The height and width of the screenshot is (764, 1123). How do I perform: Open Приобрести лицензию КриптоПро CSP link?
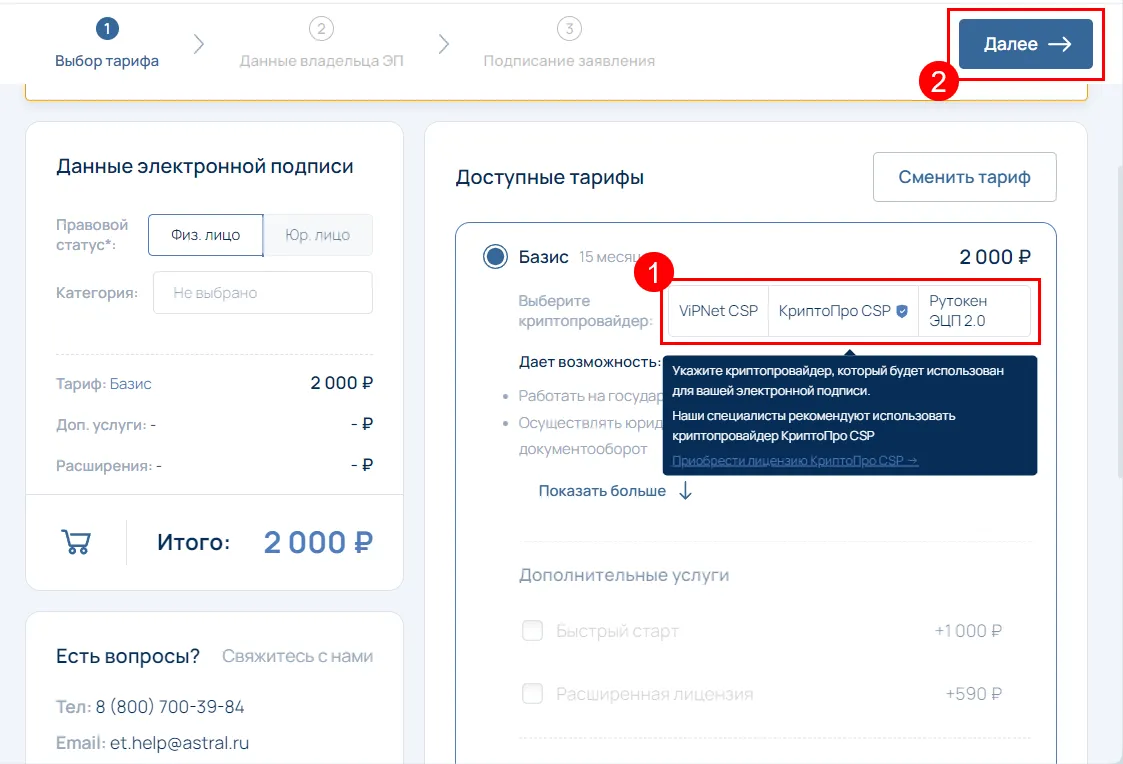tap(794, 460)
